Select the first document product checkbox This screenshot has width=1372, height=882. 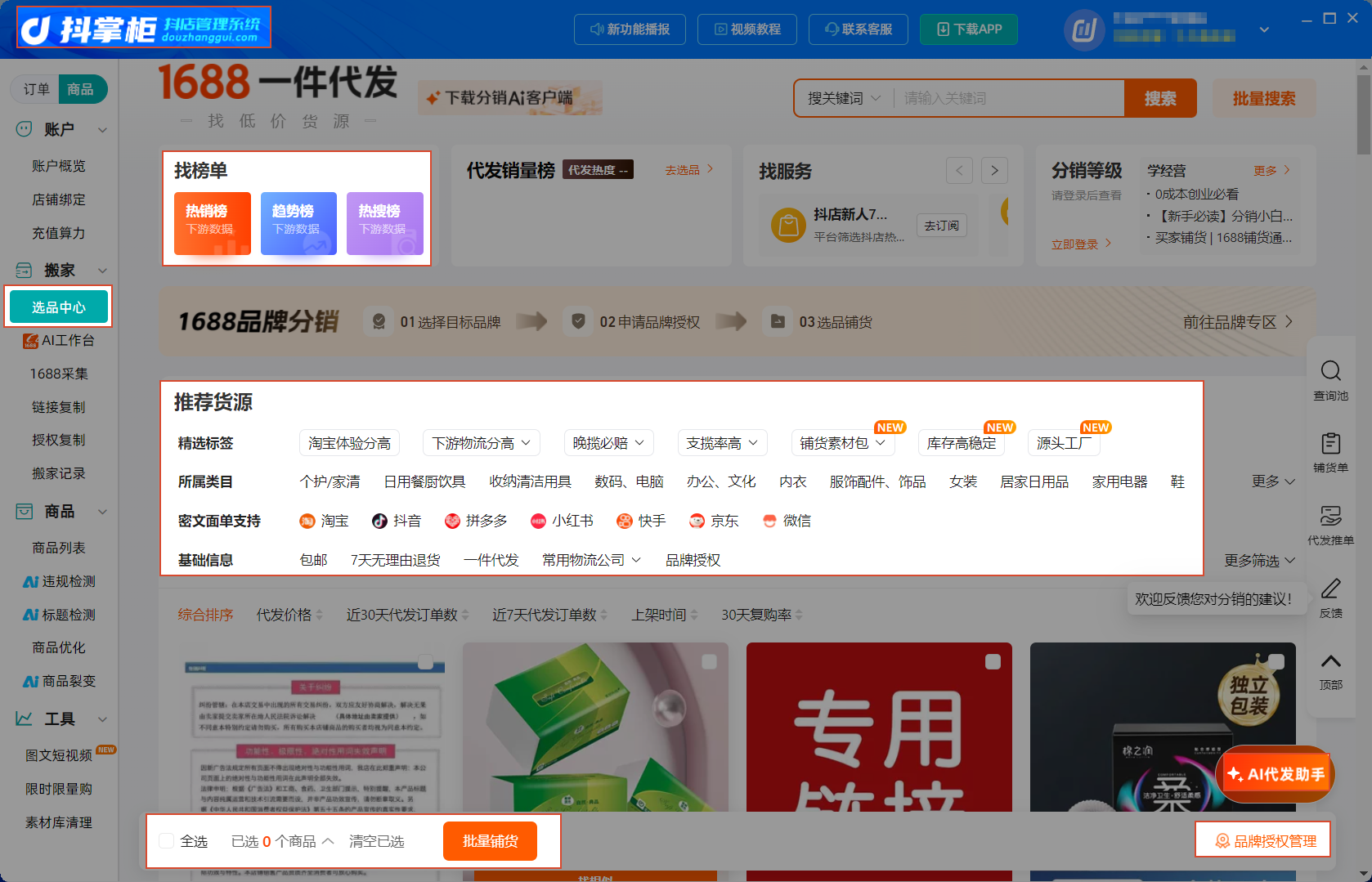425,662
